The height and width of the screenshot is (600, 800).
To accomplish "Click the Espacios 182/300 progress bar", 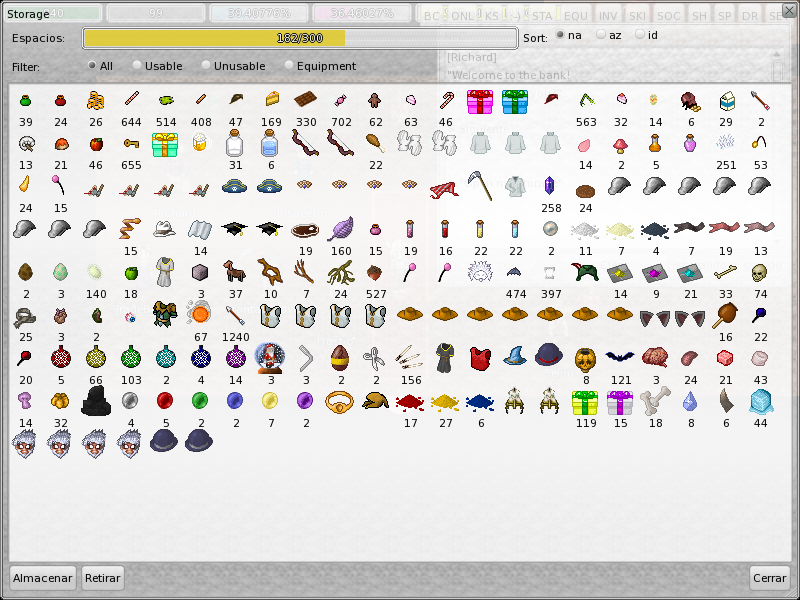I will [300, 38].
